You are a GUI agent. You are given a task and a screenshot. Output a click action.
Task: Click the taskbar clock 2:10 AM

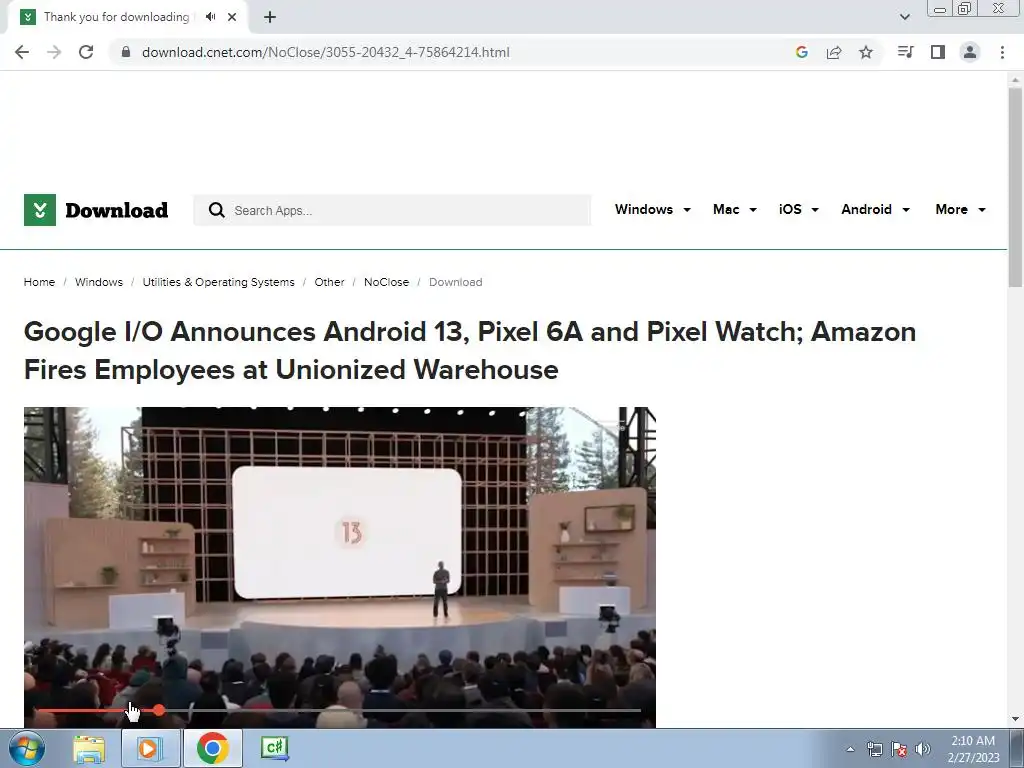click(x=973, y=749)
